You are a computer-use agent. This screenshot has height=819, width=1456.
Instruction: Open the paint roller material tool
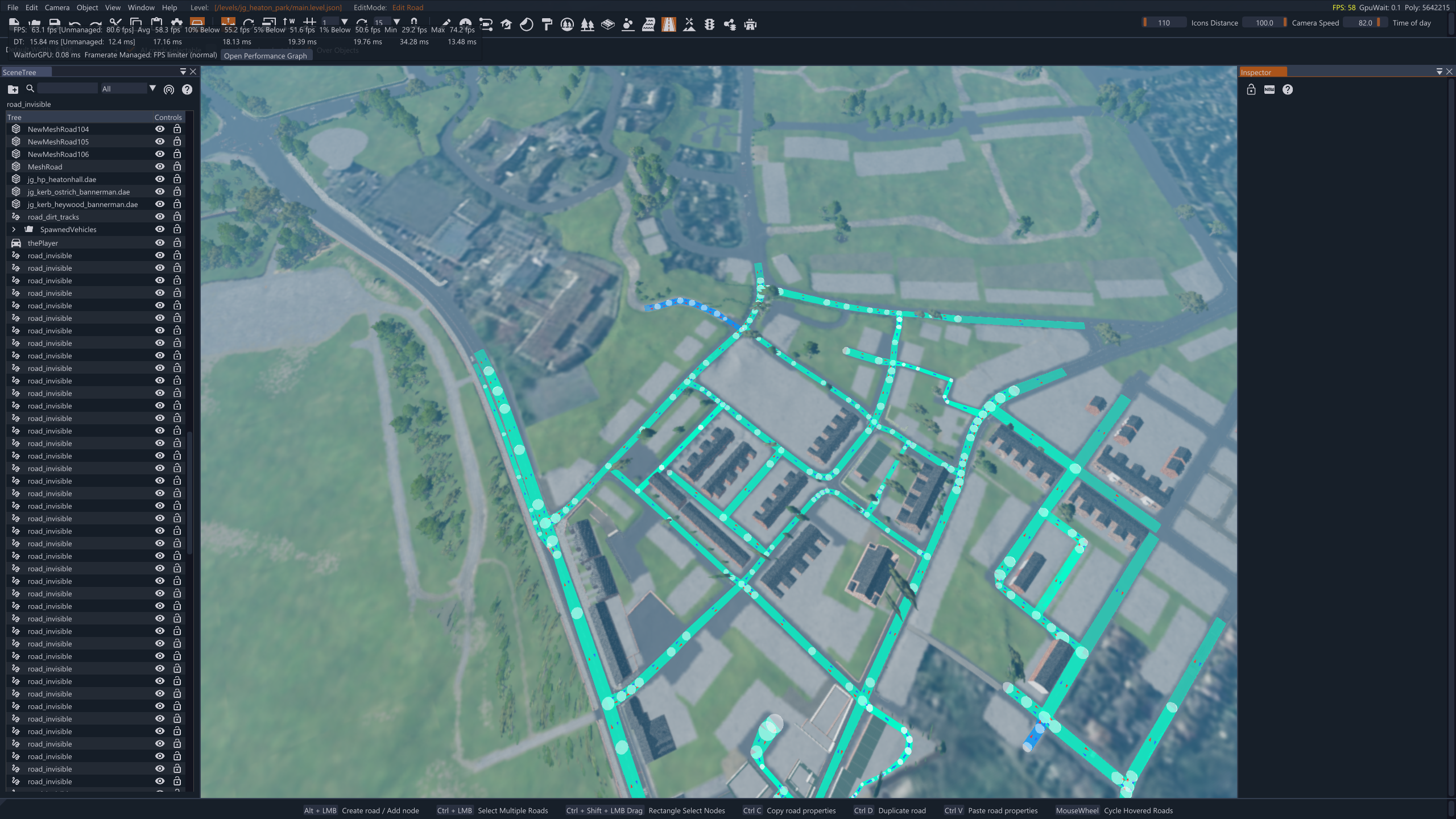pyautogui.click(x=547, y=24)
